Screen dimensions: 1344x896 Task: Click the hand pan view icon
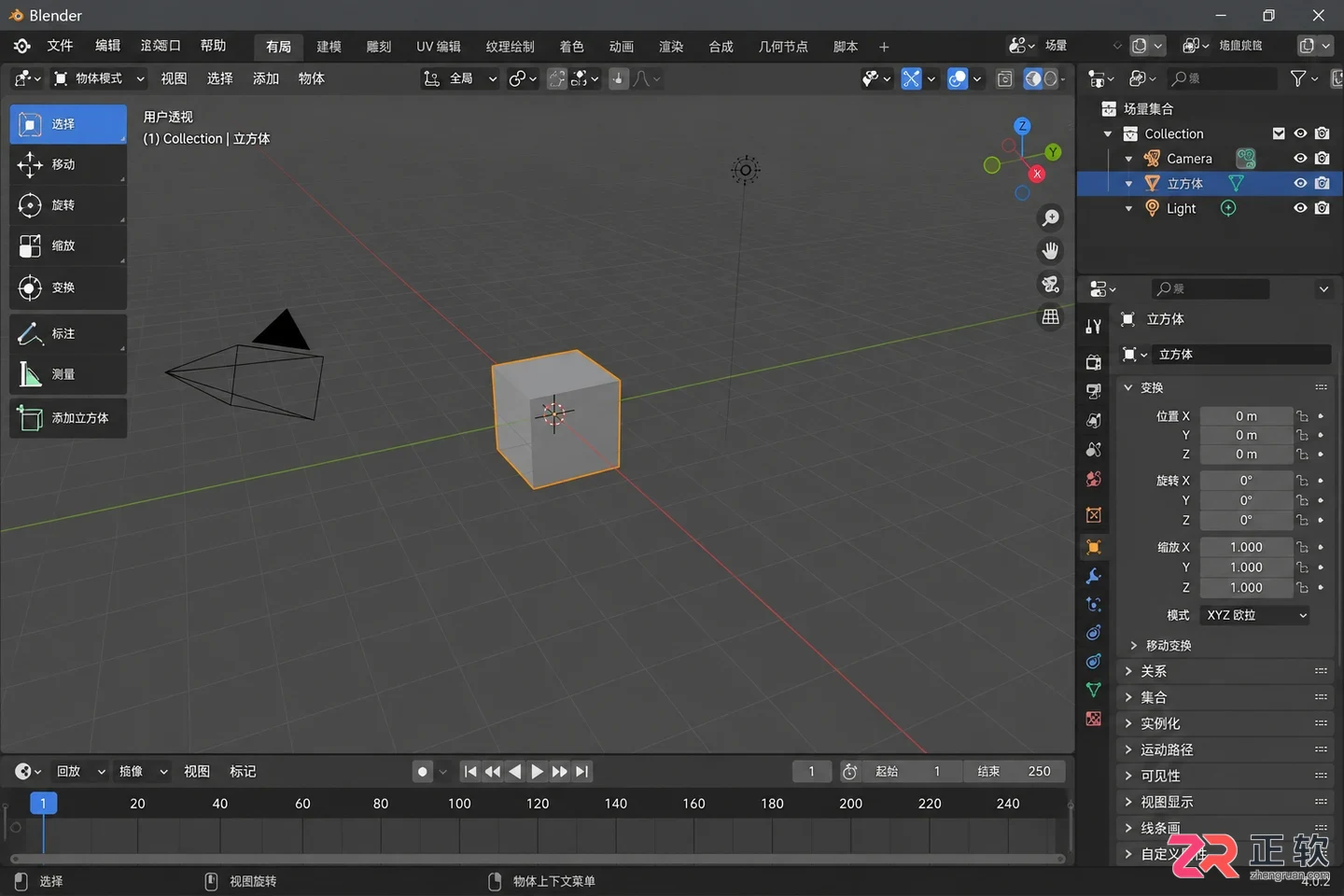point(1051,251)
